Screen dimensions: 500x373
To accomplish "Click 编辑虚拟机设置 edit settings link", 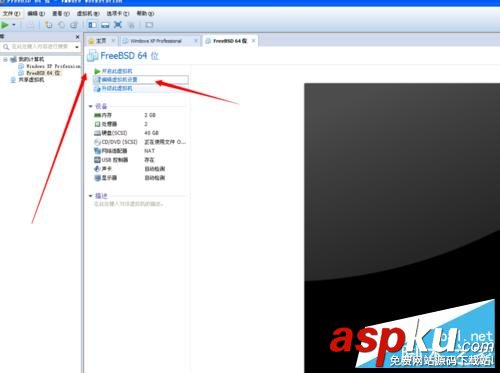I will point(120,80).
